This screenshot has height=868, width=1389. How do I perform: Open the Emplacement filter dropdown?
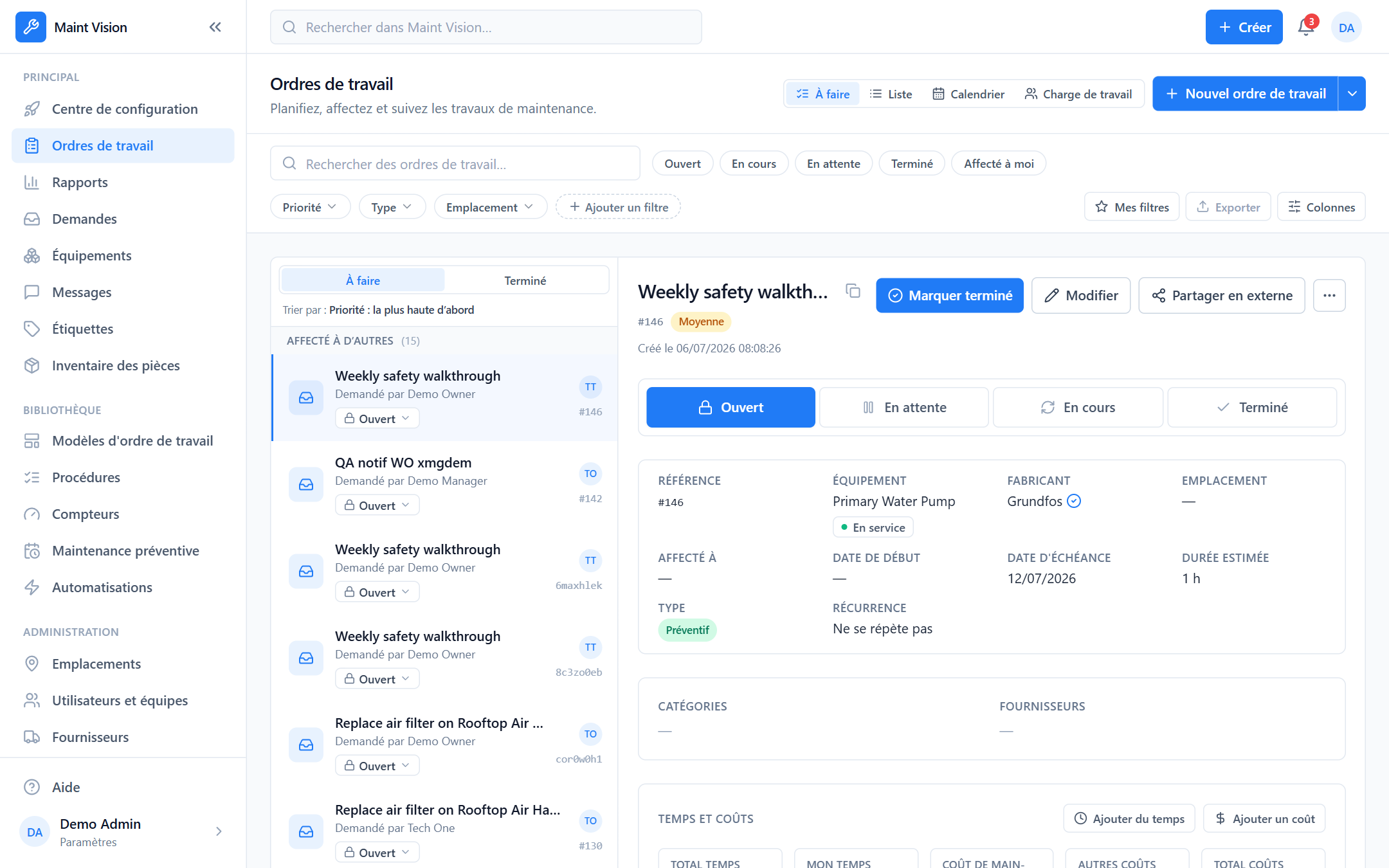point(490,207)
